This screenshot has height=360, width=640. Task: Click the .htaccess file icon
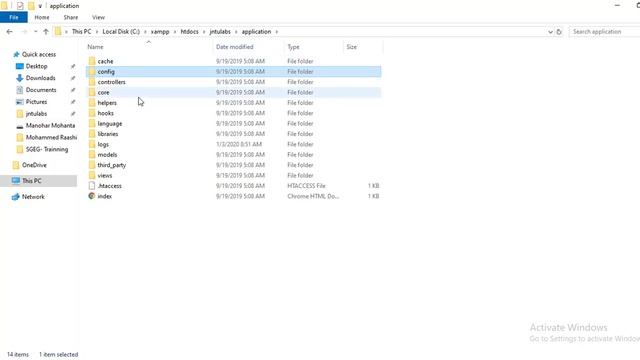(x=92, y=186)
